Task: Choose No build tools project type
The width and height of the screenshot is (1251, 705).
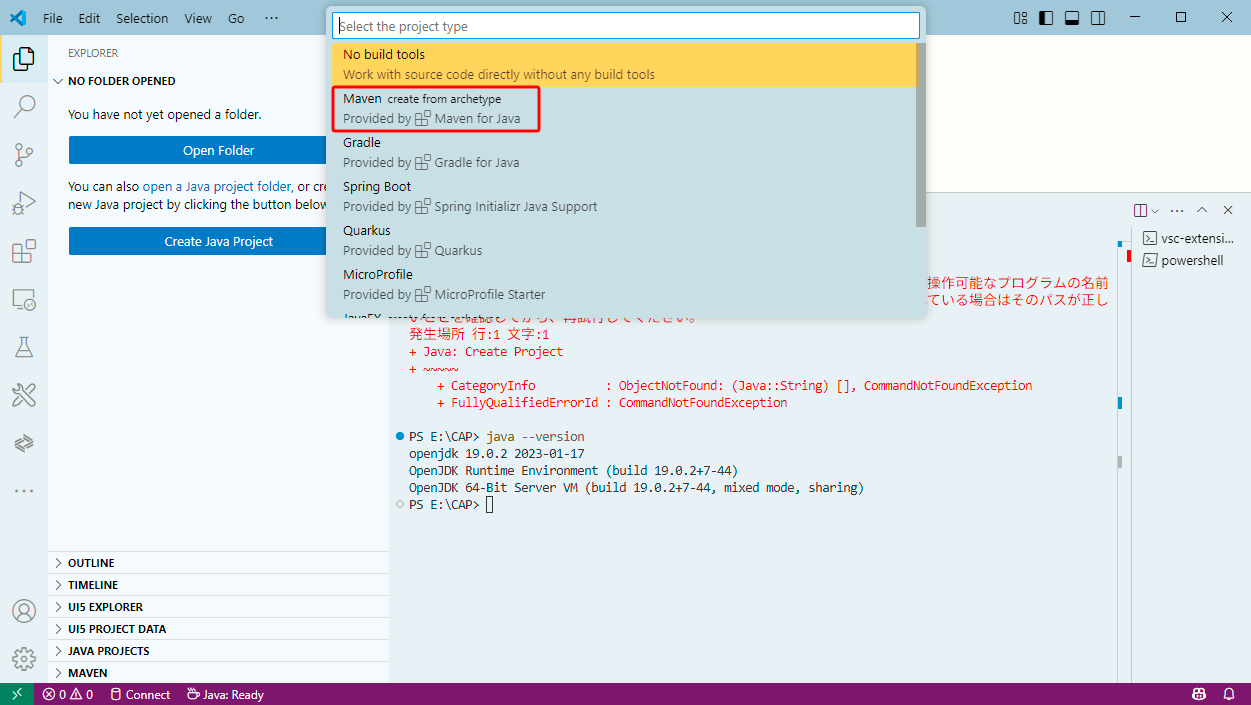Action: coord(624,65)
